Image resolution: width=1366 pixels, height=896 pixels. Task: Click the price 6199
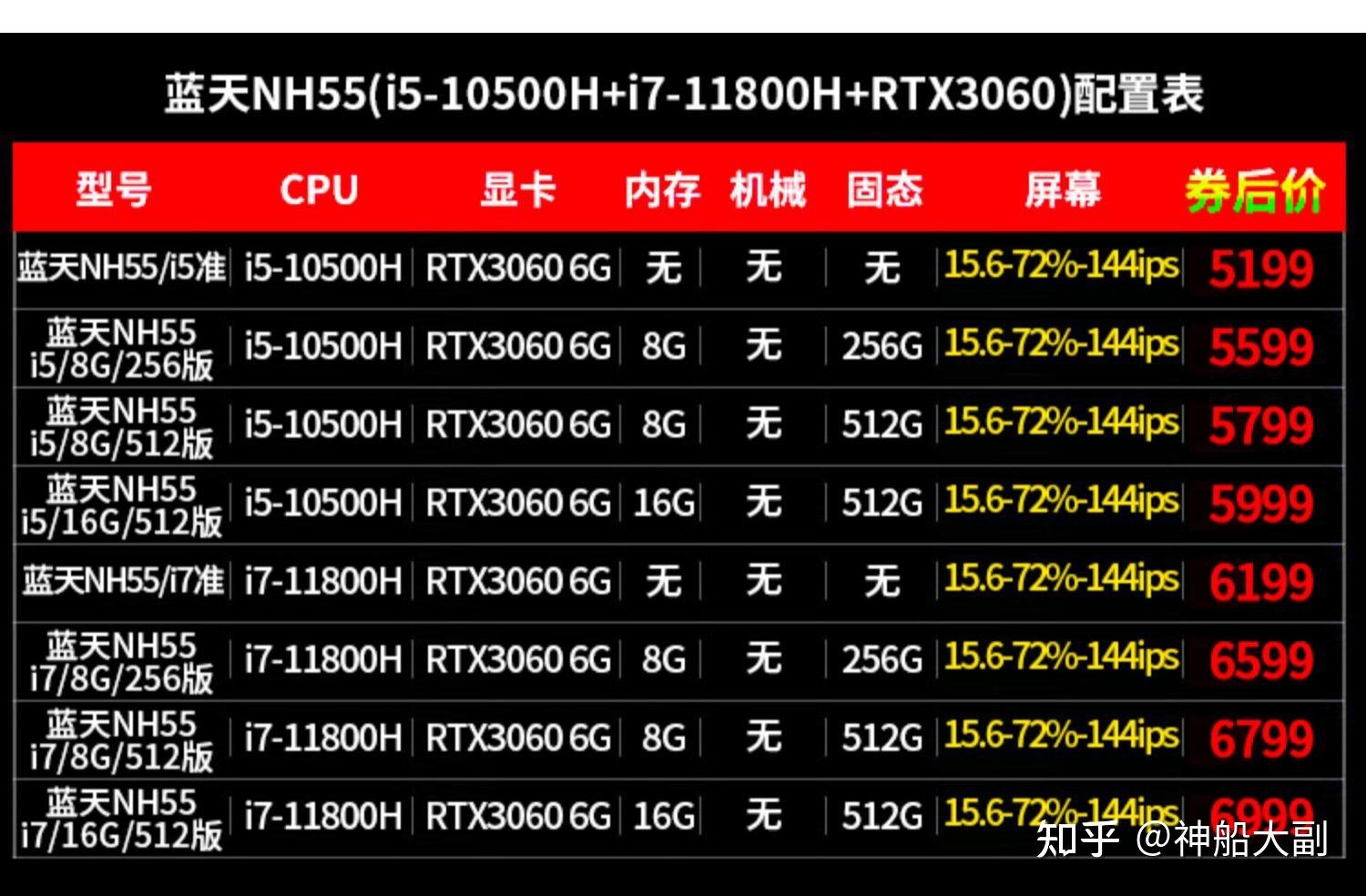[x=1261, y=583]
